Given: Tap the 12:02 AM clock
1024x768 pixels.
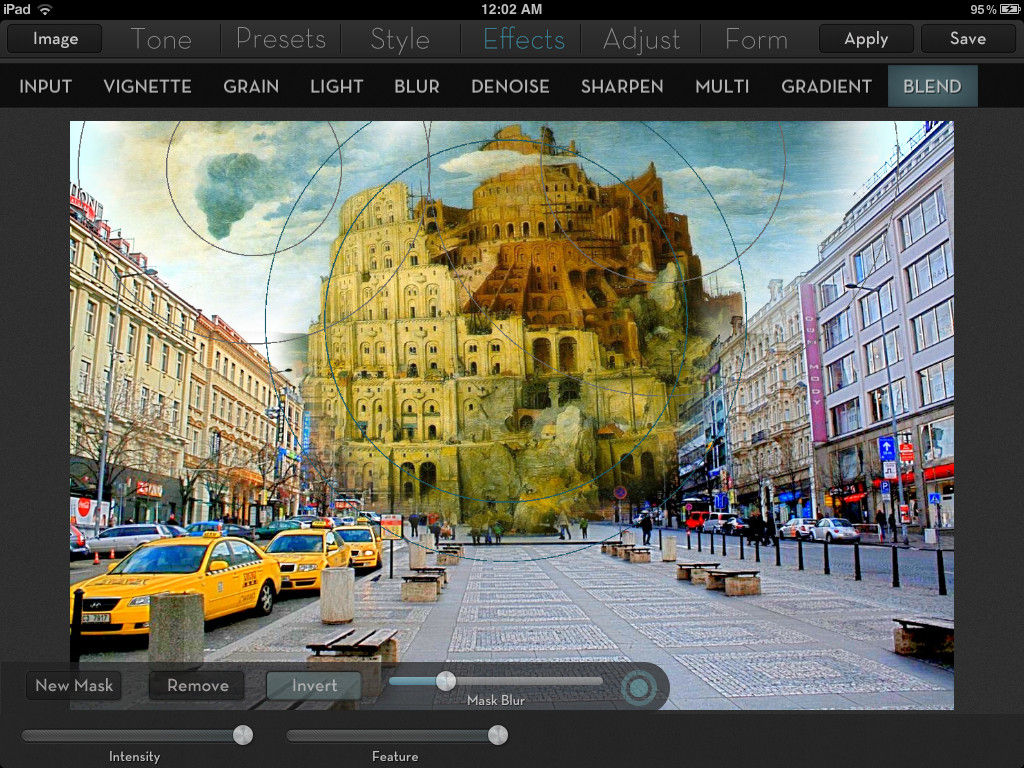Looking at the screenshot, I should coord(511,9).
